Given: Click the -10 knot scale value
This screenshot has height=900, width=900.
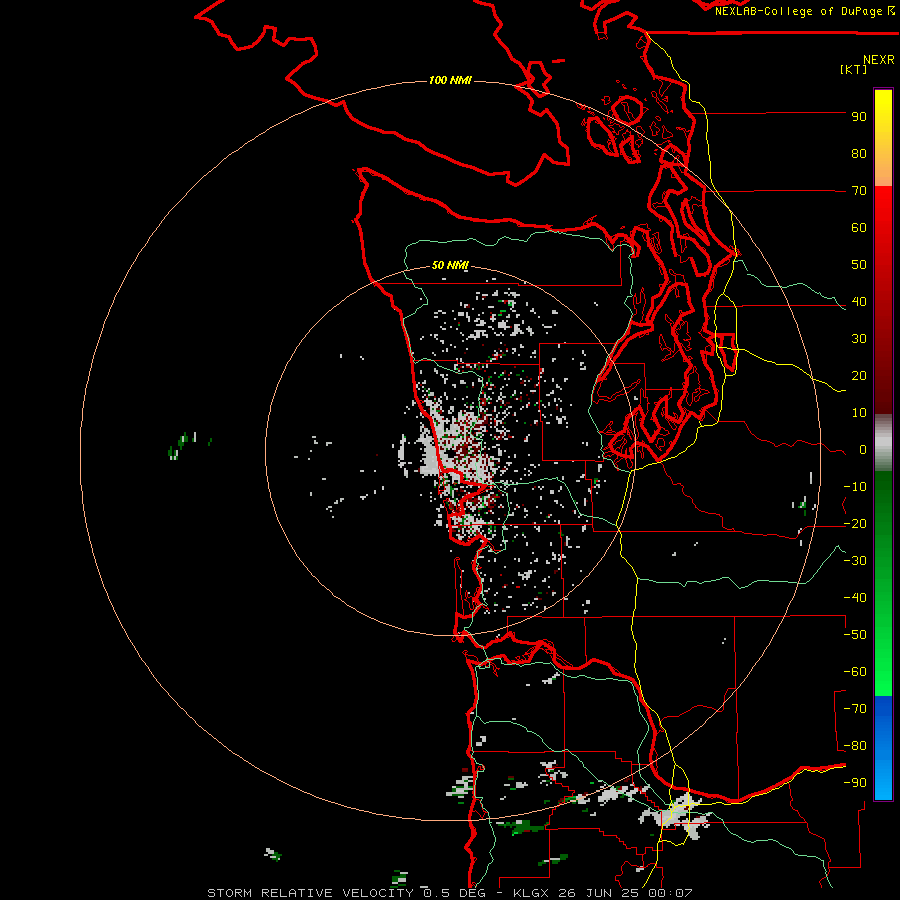Looking at the screenshot, I should tap(855, 487).
